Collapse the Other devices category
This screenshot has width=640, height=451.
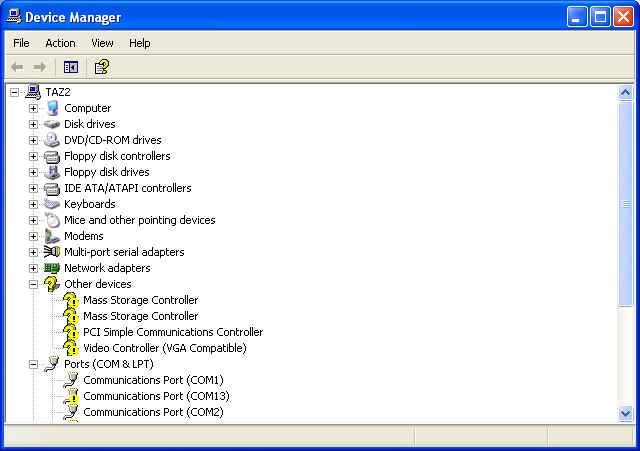pyautogui.click(x=33, y=284)
